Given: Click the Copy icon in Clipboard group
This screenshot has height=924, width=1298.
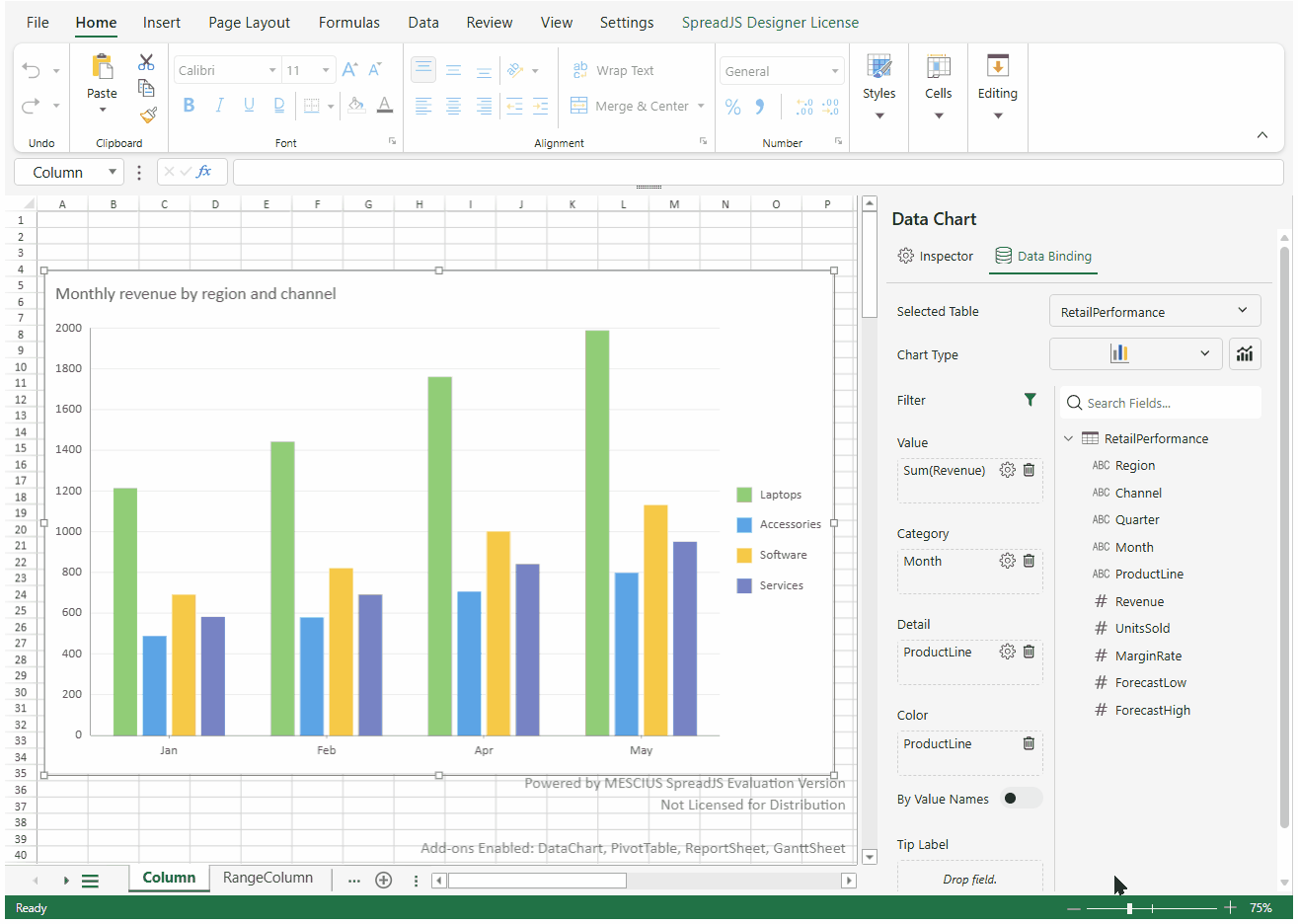Looking at the screenshot, I should [146, 88].
